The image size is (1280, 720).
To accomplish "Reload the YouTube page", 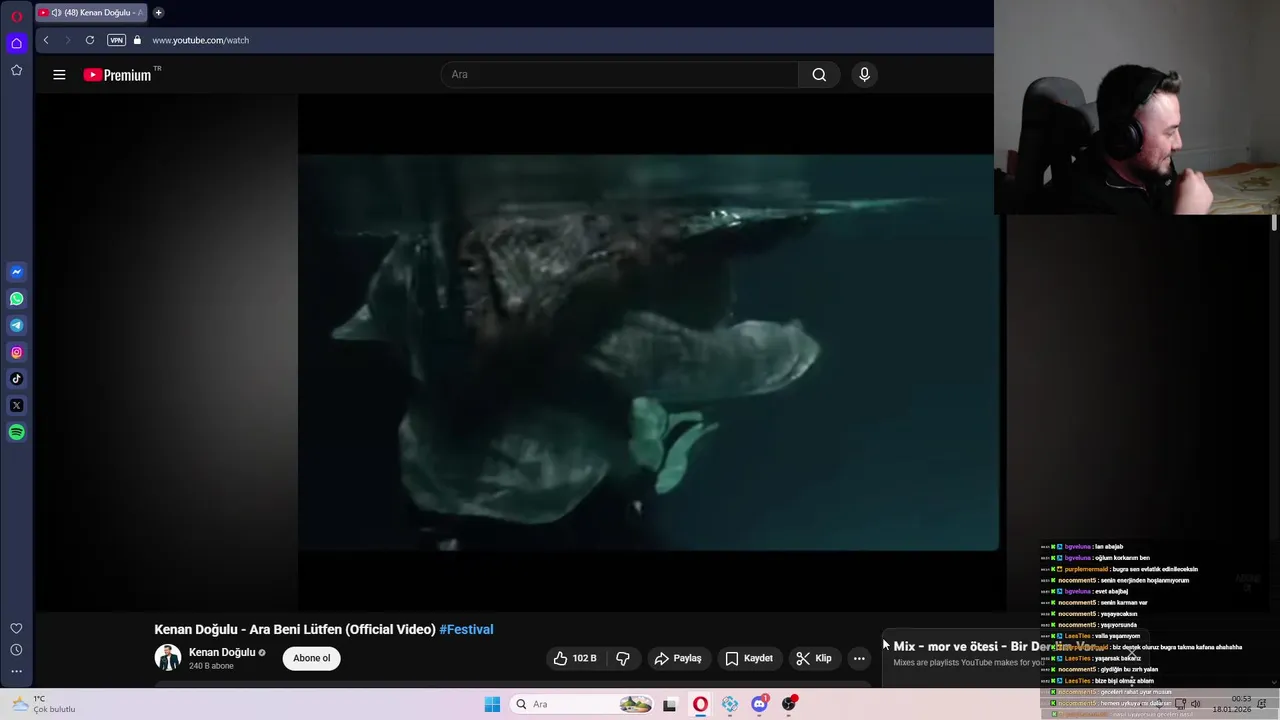I will pyautogui.click(x=90, y=40).
